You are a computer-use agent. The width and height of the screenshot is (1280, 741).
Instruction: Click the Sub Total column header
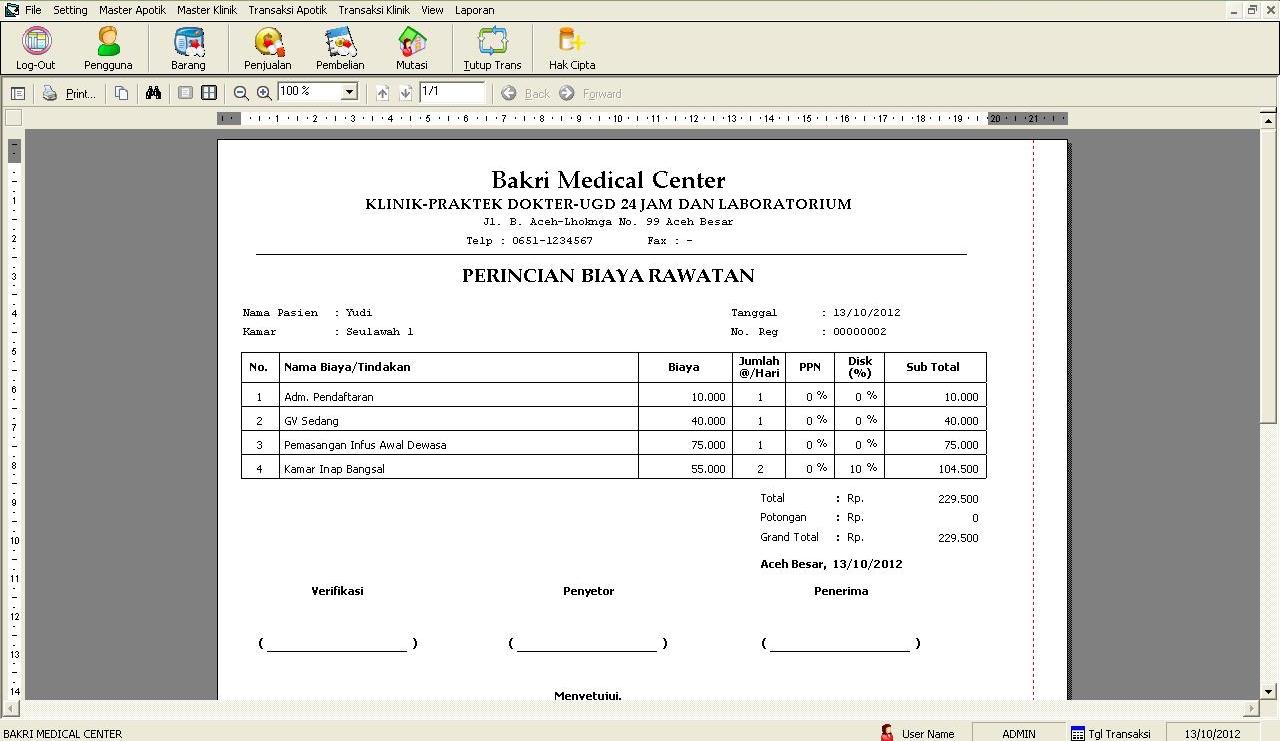point(933,367)
